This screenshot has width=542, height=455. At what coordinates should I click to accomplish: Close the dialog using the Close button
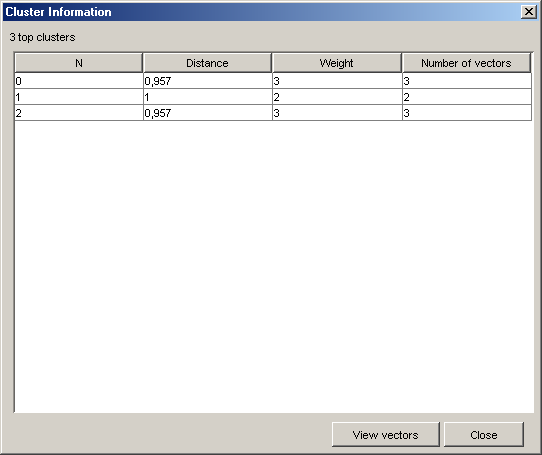tap(484, 434)
